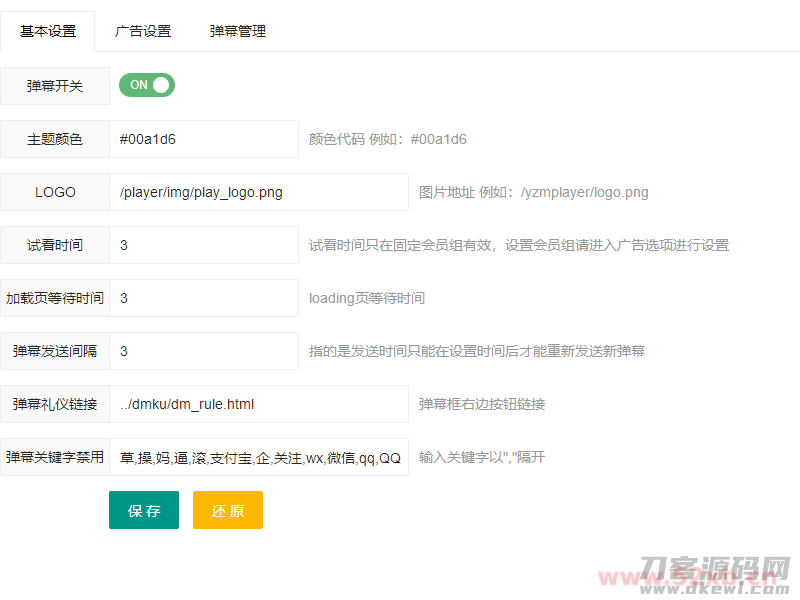Open the 广告设置 tab

143,31
